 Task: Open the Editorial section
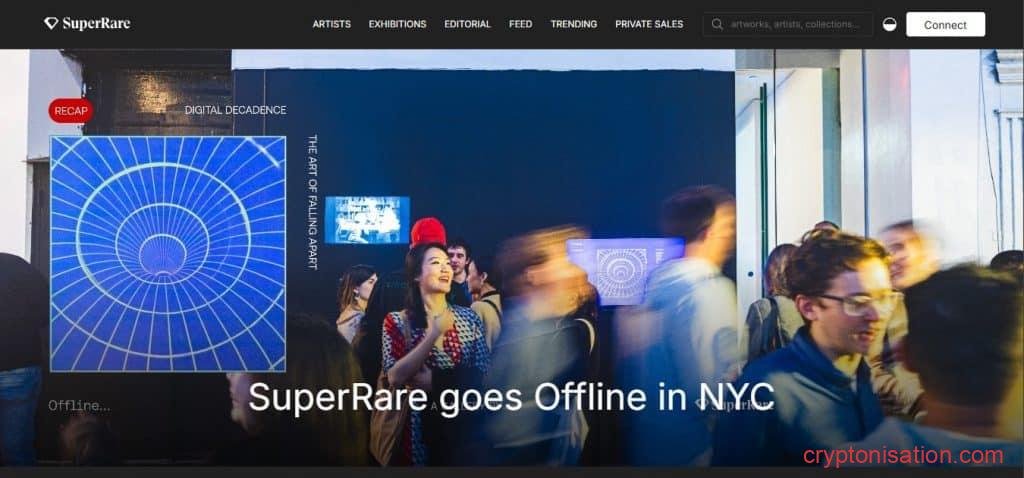468,24
